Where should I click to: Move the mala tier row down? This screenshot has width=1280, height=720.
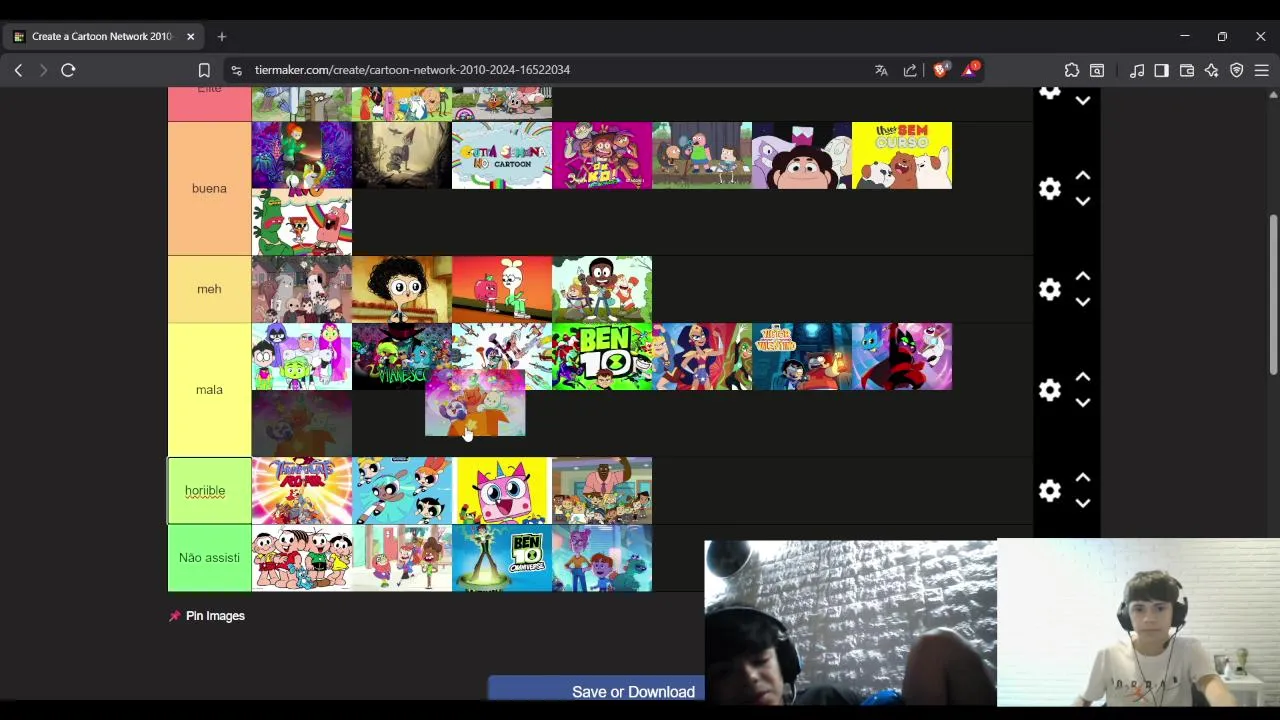(x=1082, y=402)
